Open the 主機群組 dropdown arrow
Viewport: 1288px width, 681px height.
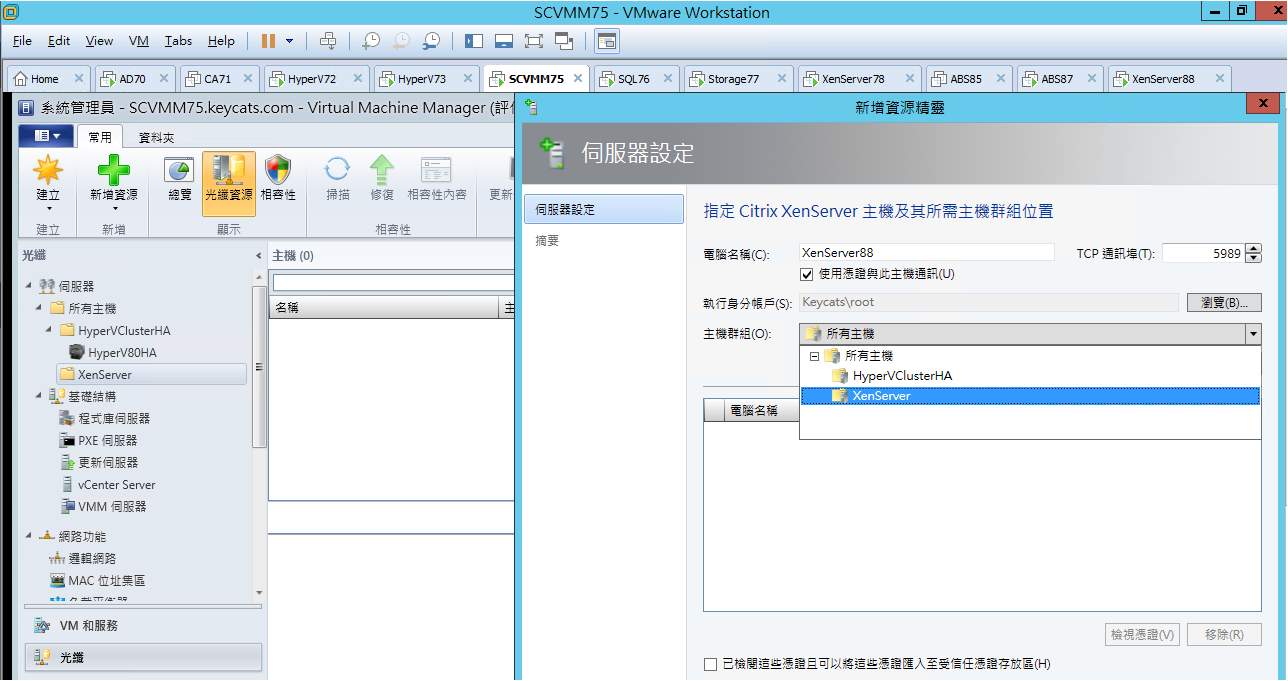pos(1252,334)
